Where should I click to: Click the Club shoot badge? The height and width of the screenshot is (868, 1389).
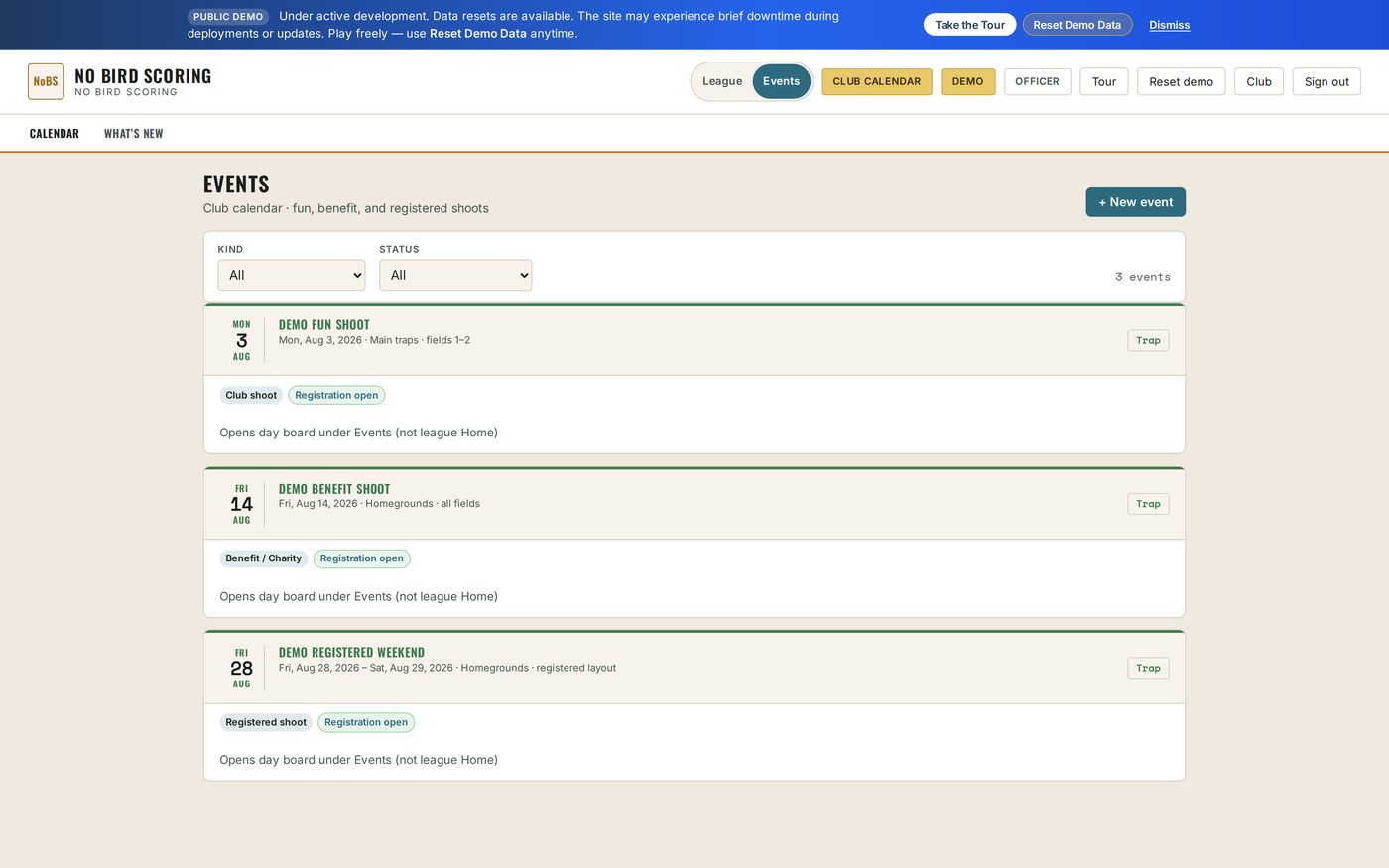[251, 395]
